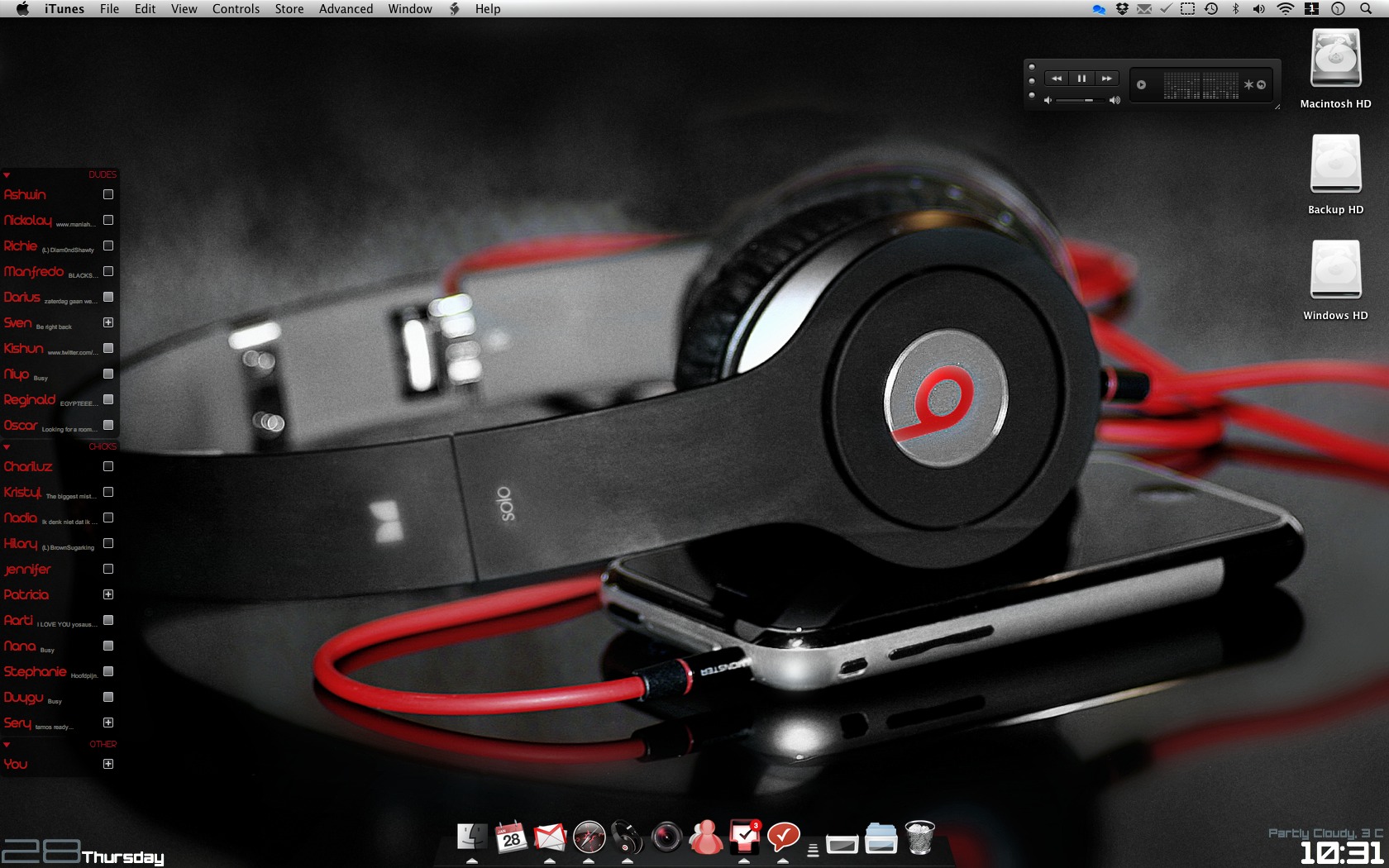Open the iTunes application menu
This screenshot has width=1389, height=868.
click(64, 9)
